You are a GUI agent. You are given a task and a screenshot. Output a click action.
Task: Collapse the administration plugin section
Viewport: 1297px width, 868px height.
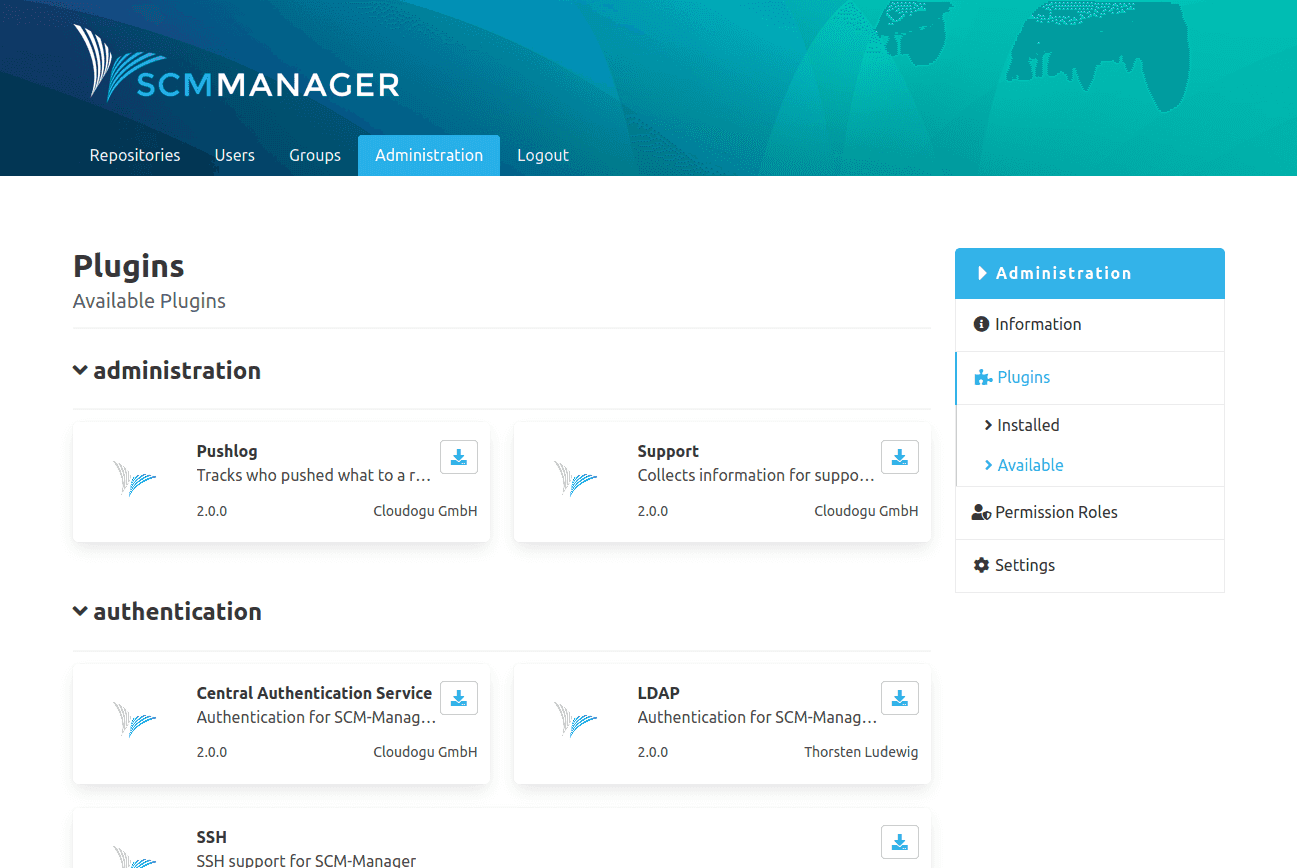pos(80,369)
